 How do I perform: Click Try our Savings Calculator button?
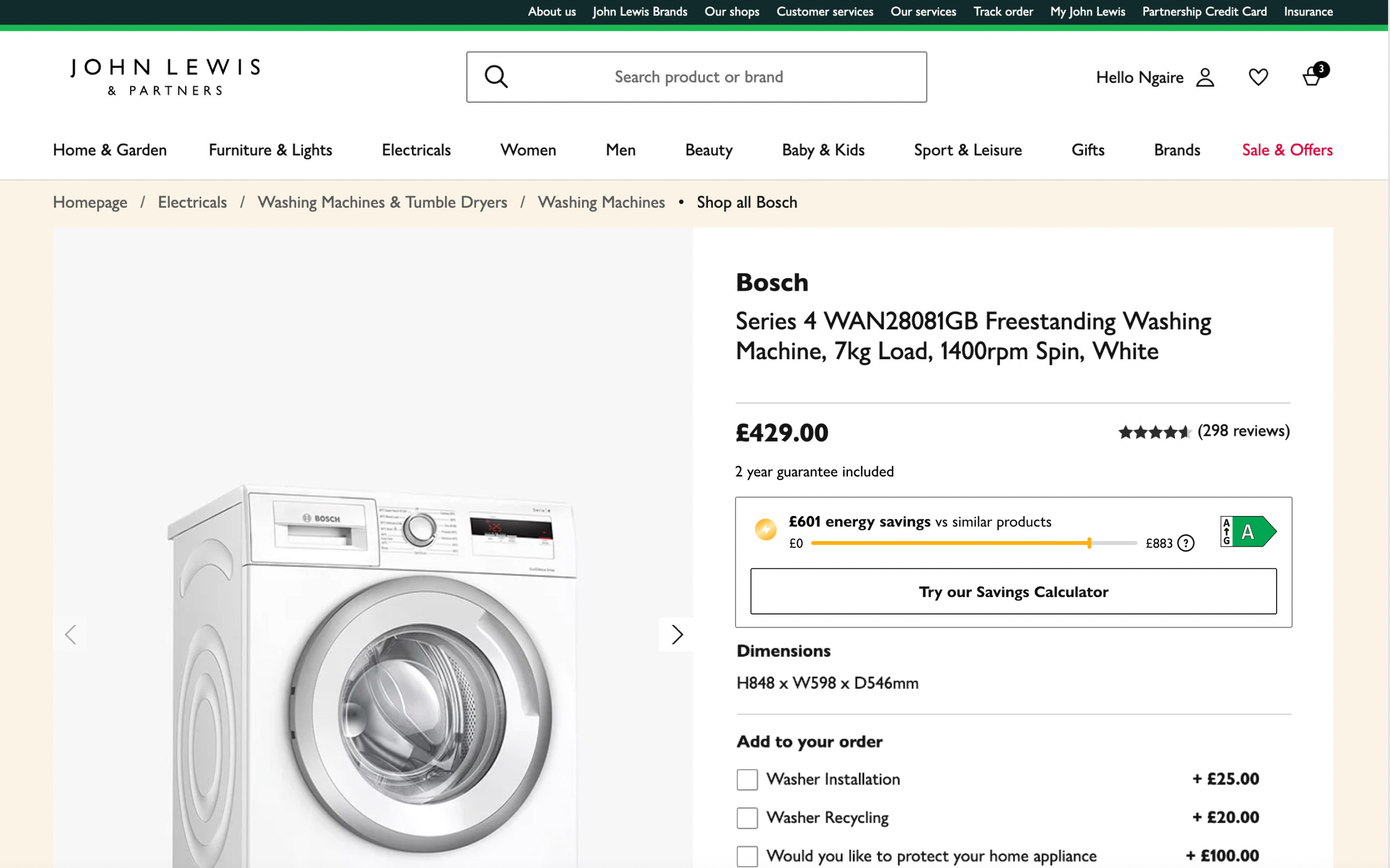[x=1013, y=591]
